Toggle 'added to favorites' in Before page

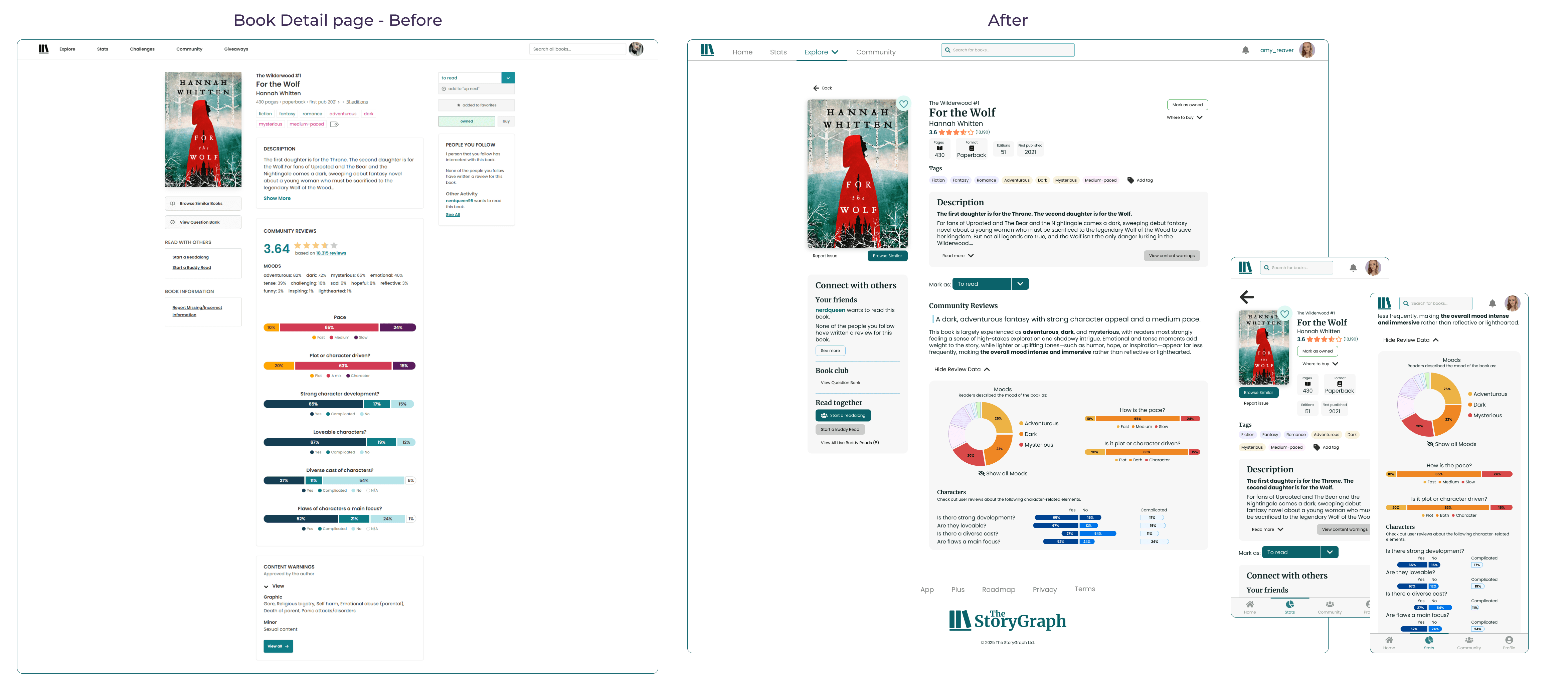point(476,105)
